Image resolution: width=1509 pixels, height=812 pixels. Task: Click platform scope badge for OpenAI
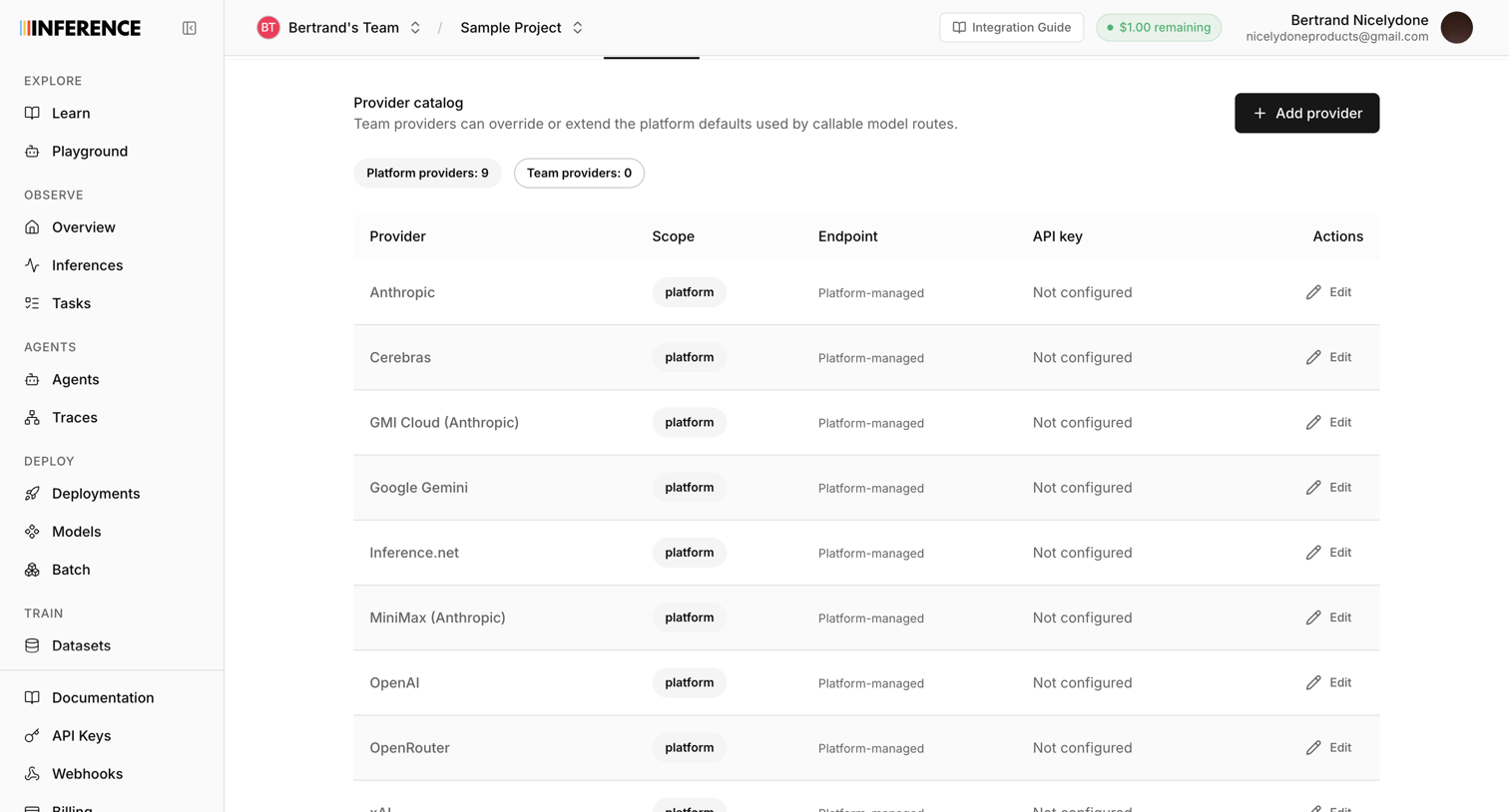pyautogui.click(x=689, y=682)
